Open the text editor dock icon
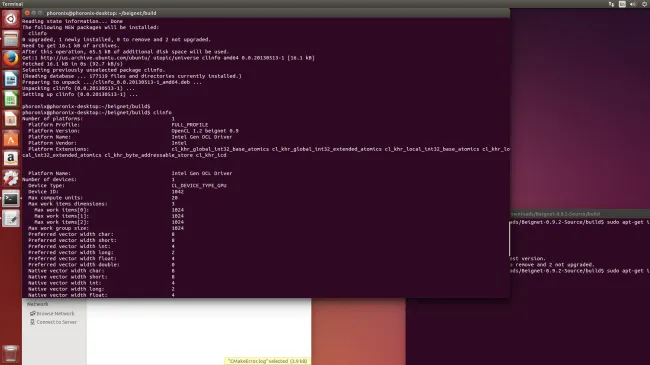This screenshot has height=365, width=650. (11, 219)
